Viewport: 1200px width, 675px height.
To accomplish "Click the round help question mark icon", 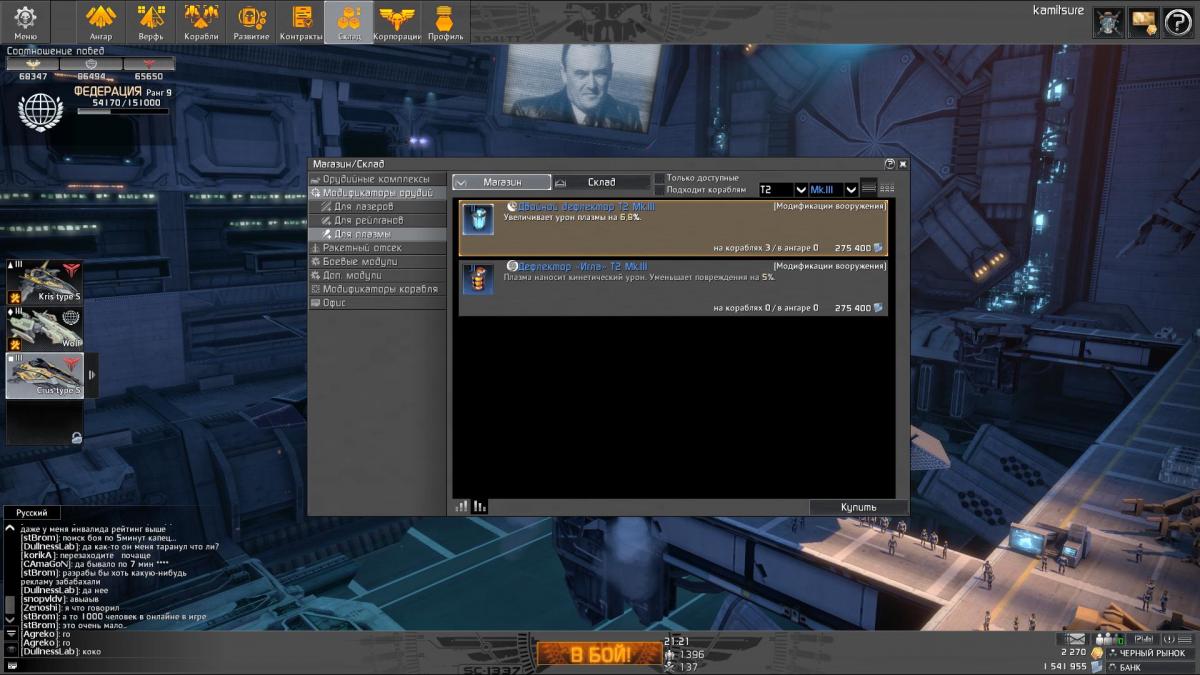I will pyautogui.click(x=1178, y=22).
